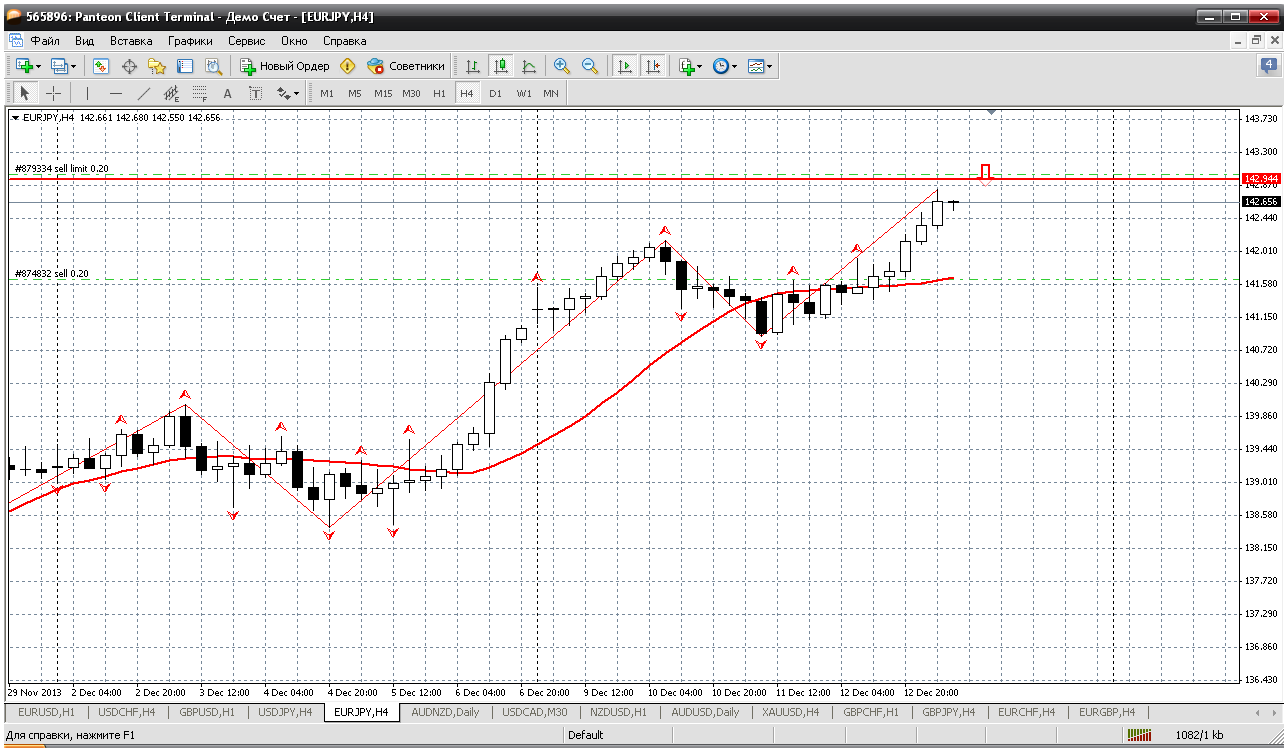This screenshot has height=748, width=1288.
Task: Switch to the AUDNZD,Daily chart tab
Action: pyautogui.click(x=445, y=712)
